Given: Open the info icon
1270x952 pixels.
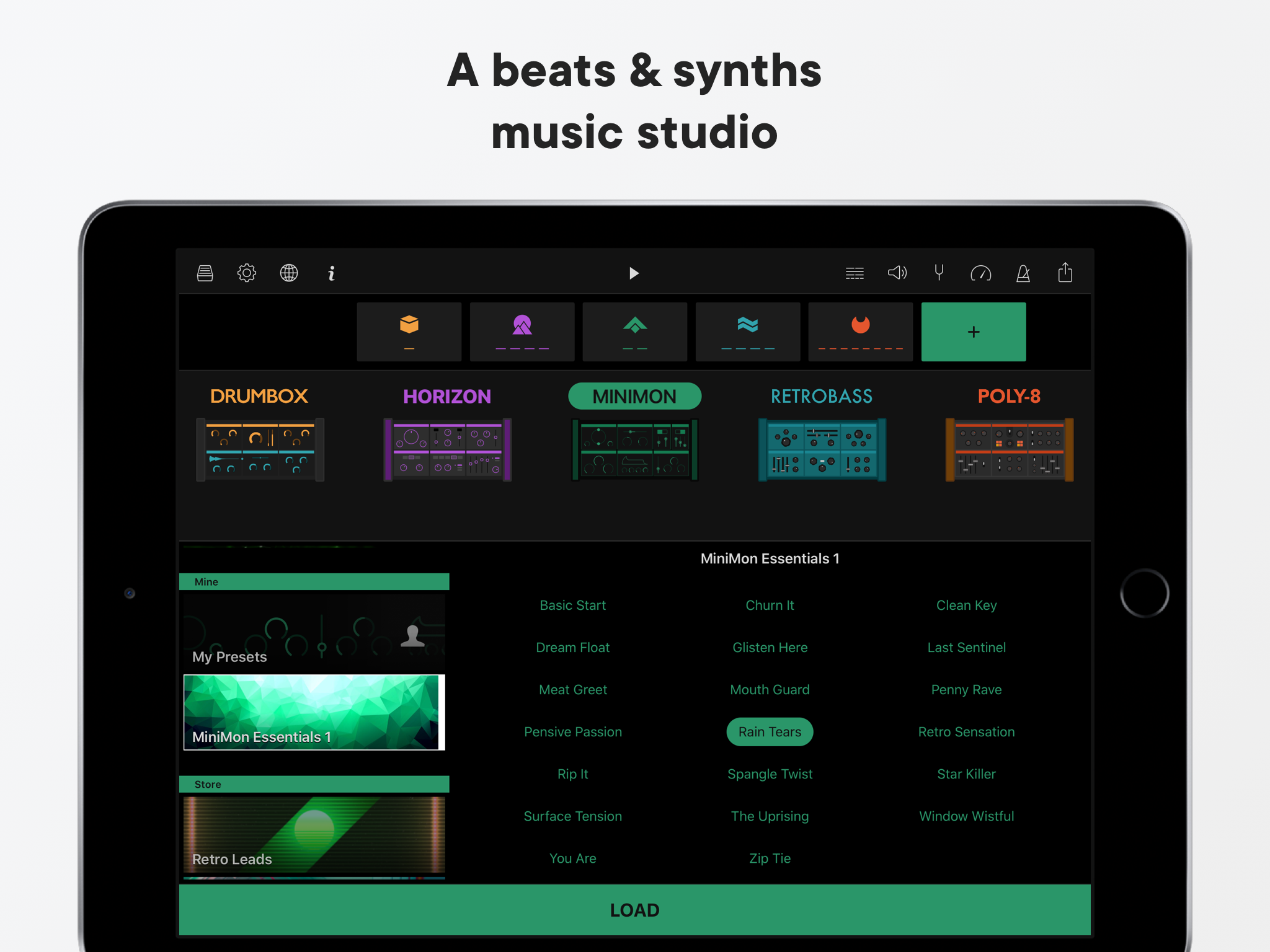Looking at the screenshot, I should (x=332, y=273).
